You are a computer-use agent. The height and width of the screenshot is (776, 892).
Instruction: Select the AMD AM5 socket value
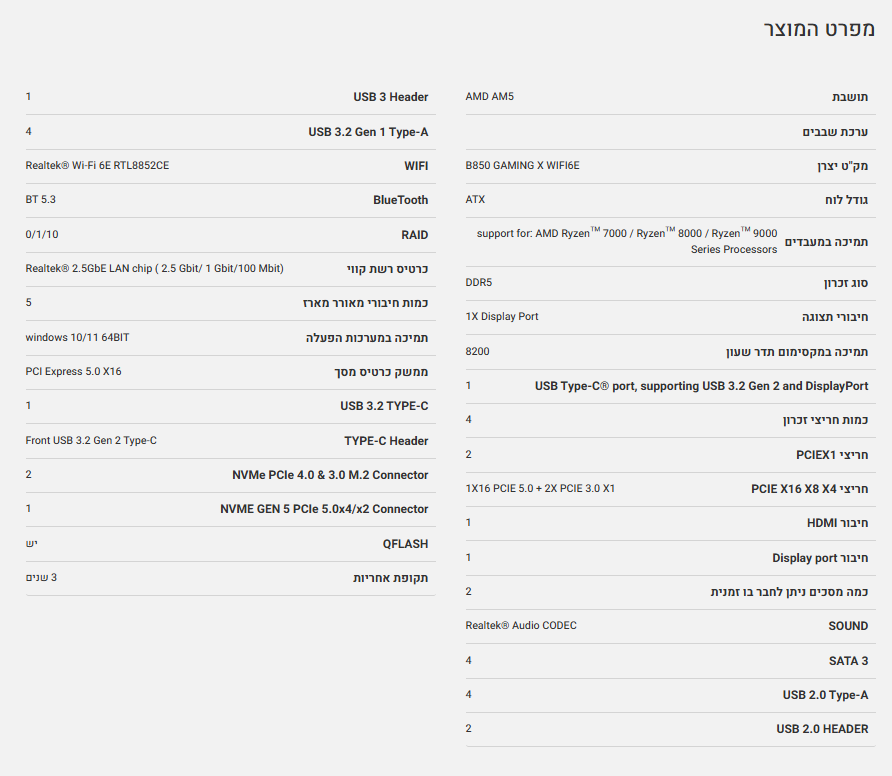(489, 97)
